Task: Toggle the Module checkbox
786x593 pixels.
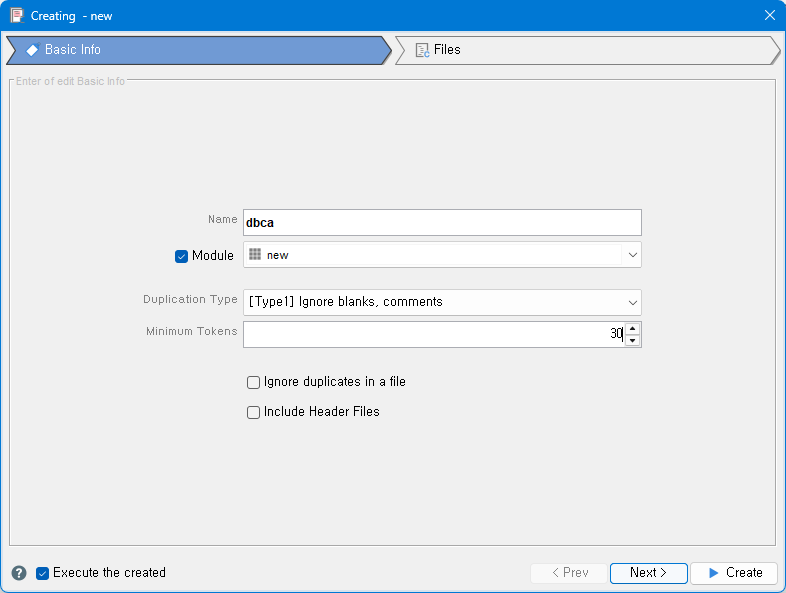Action: pyautogui.click(x=182, y=256)
